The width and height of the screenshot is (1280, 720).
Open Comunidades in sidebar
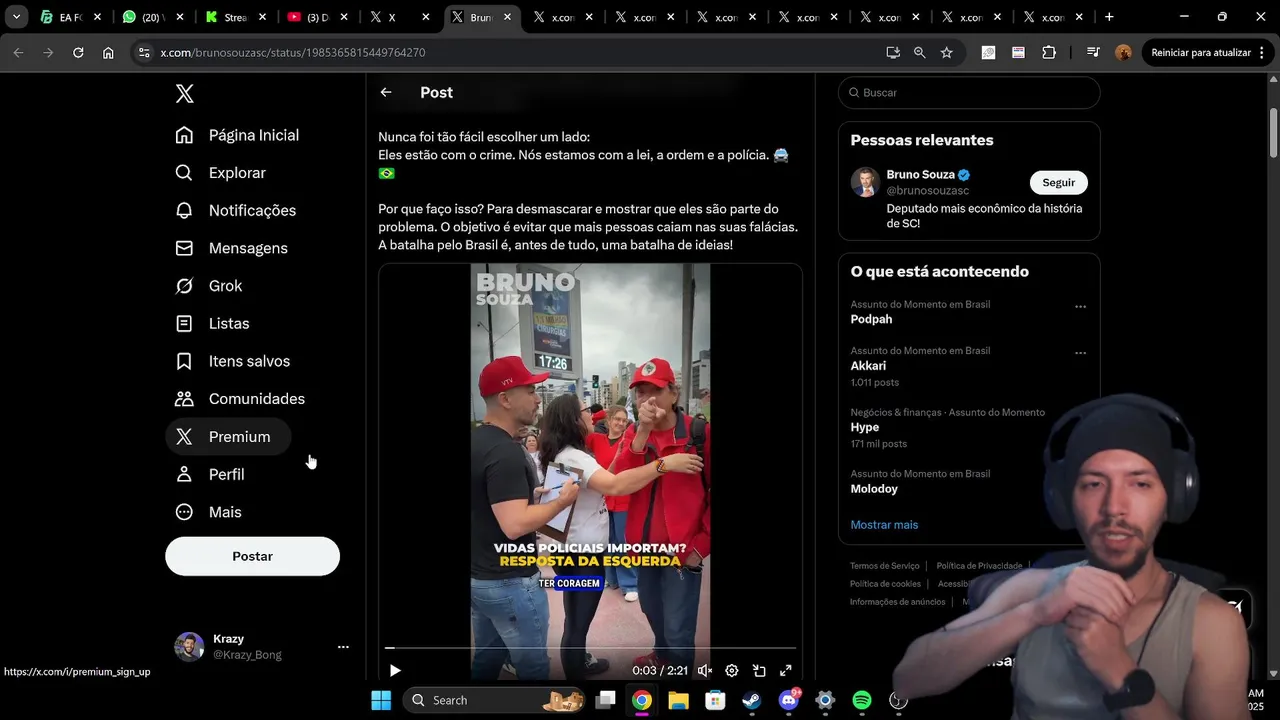pyautogui.click(x=240, y=399)
